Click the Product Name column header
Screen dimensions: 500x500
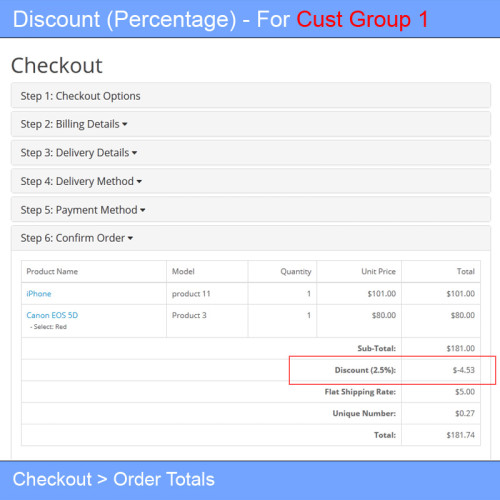52,271
